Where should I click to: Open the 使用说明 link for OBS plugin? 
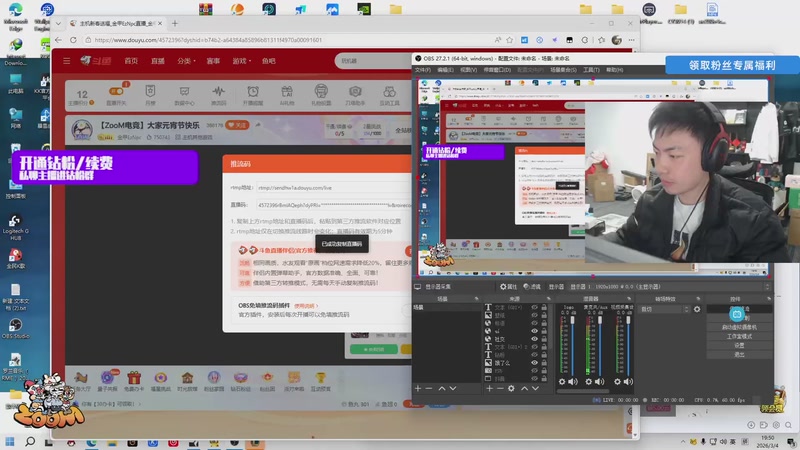point(306,306)
